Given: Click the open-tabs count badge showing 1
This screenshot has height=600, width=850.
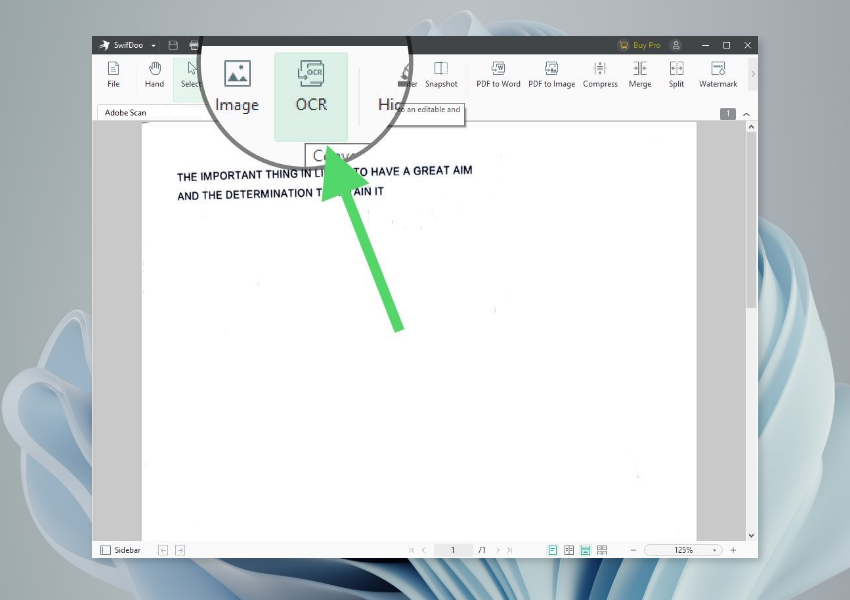Looking at the screenshot, I should tap(727, 114).
